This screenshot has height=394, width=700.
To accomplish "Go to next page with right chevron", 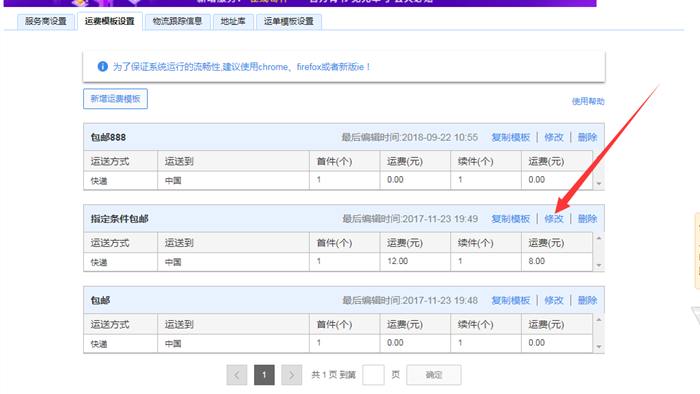I will (x=292, y=375).
